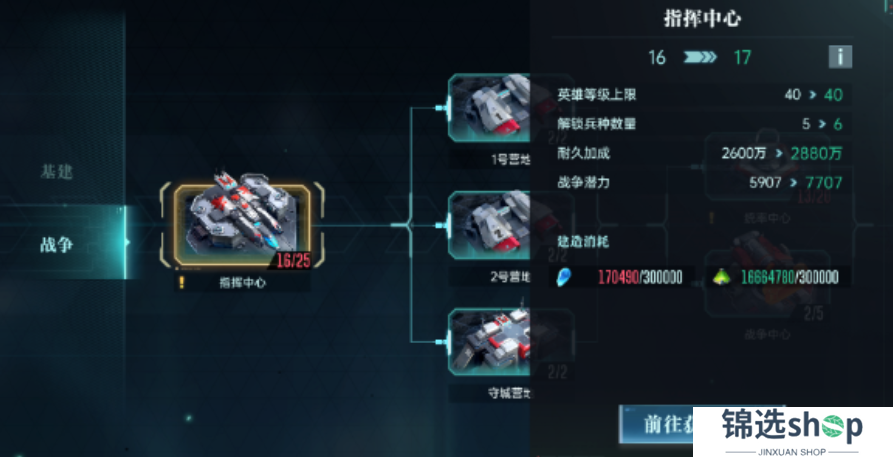Click the 指挥中心 panel title
893x457 pixels.
click(702, 19)
